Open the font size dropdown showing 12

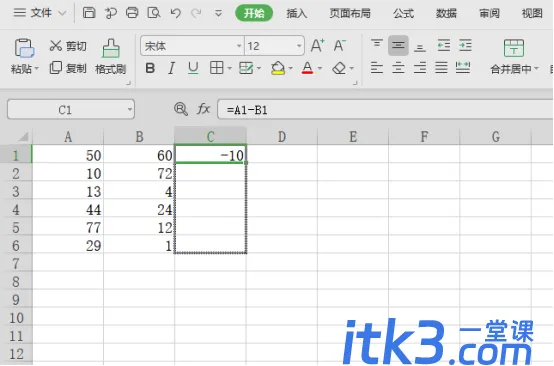[299, 46]
